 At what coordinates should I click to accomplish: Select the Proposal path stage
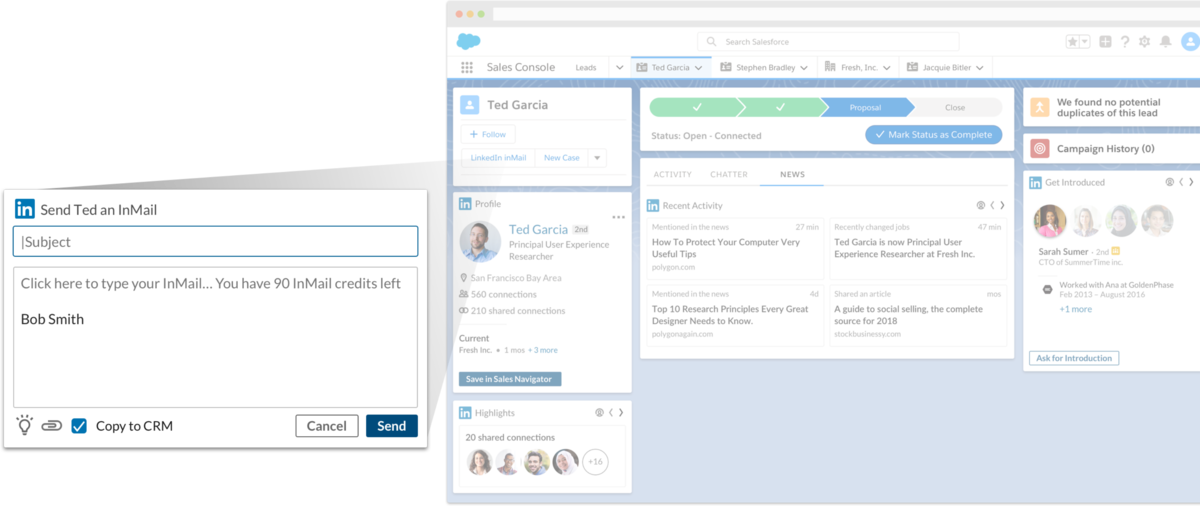pos(866,107)
